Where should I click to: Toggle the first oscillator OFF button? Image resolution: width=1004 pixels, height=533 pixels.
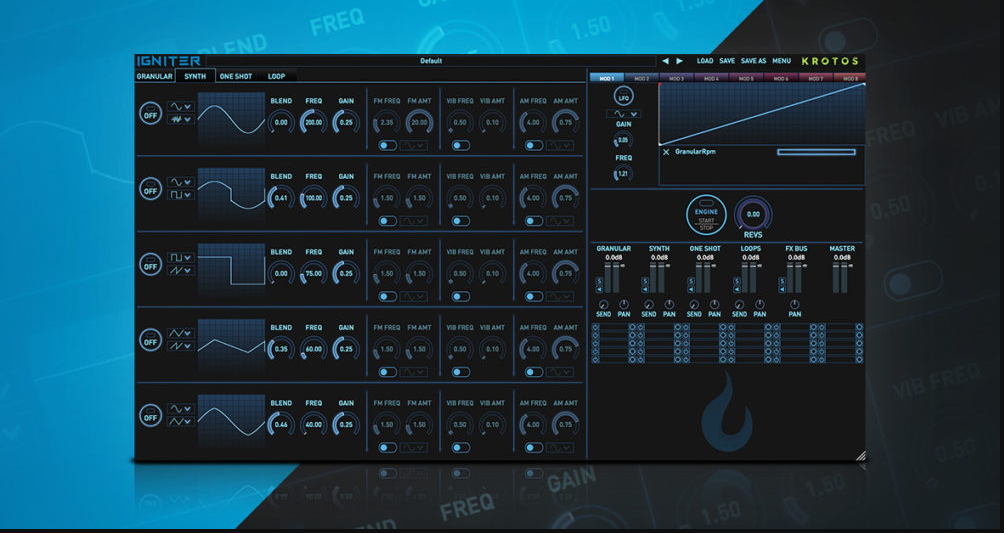[150, 113]
